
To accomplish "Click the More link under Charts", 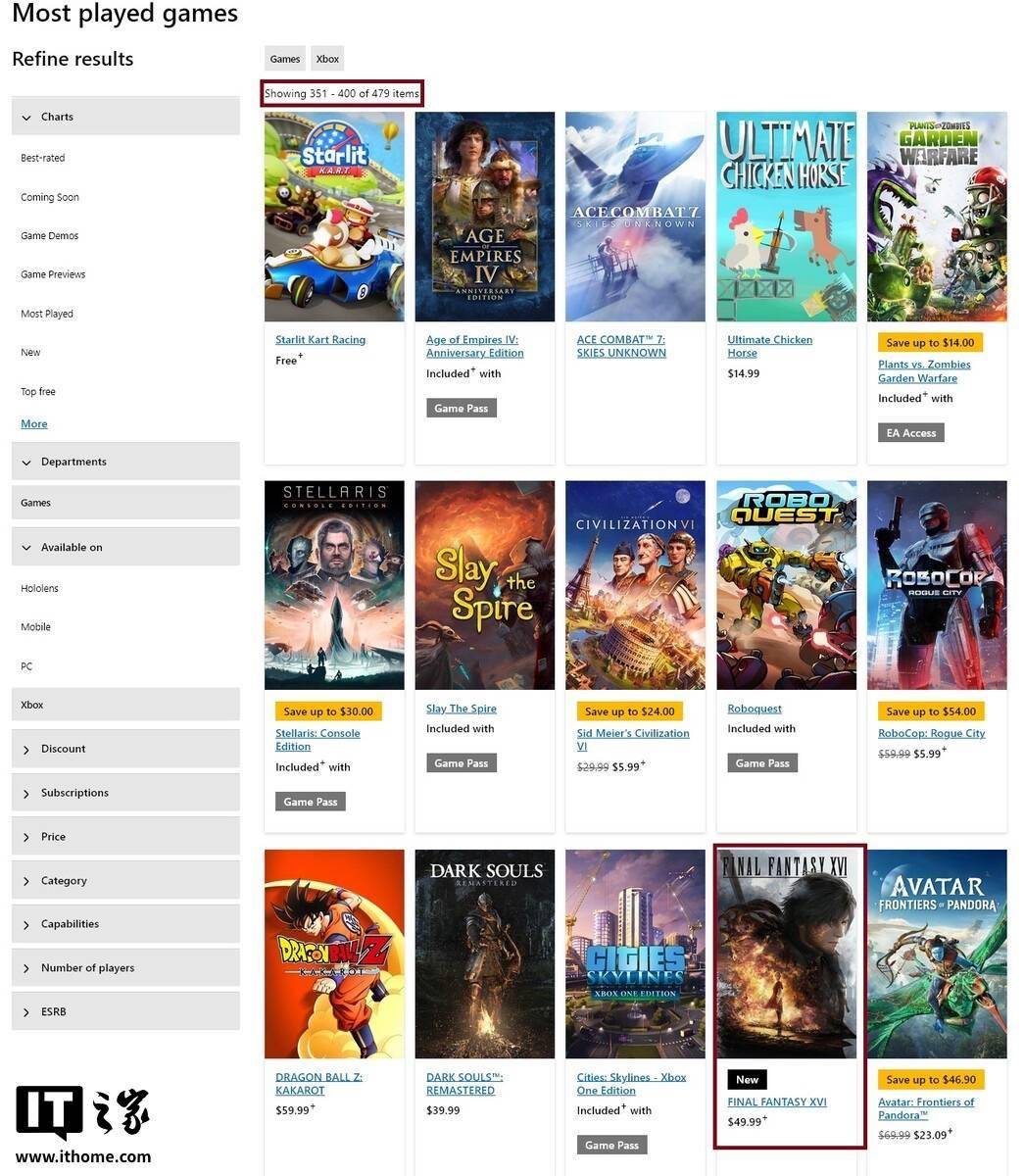I will tap(34, 423).
